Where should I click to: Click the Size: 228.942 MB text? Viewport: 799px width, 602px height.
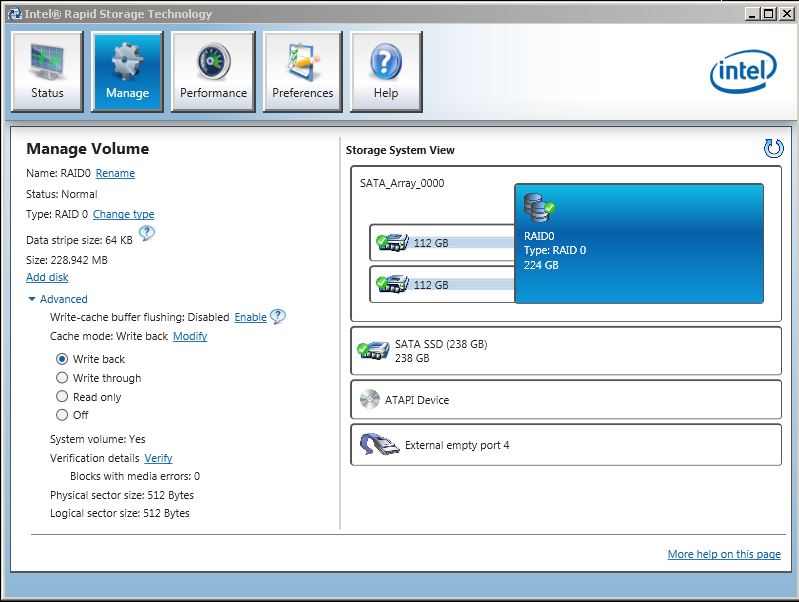pos(67,260)
